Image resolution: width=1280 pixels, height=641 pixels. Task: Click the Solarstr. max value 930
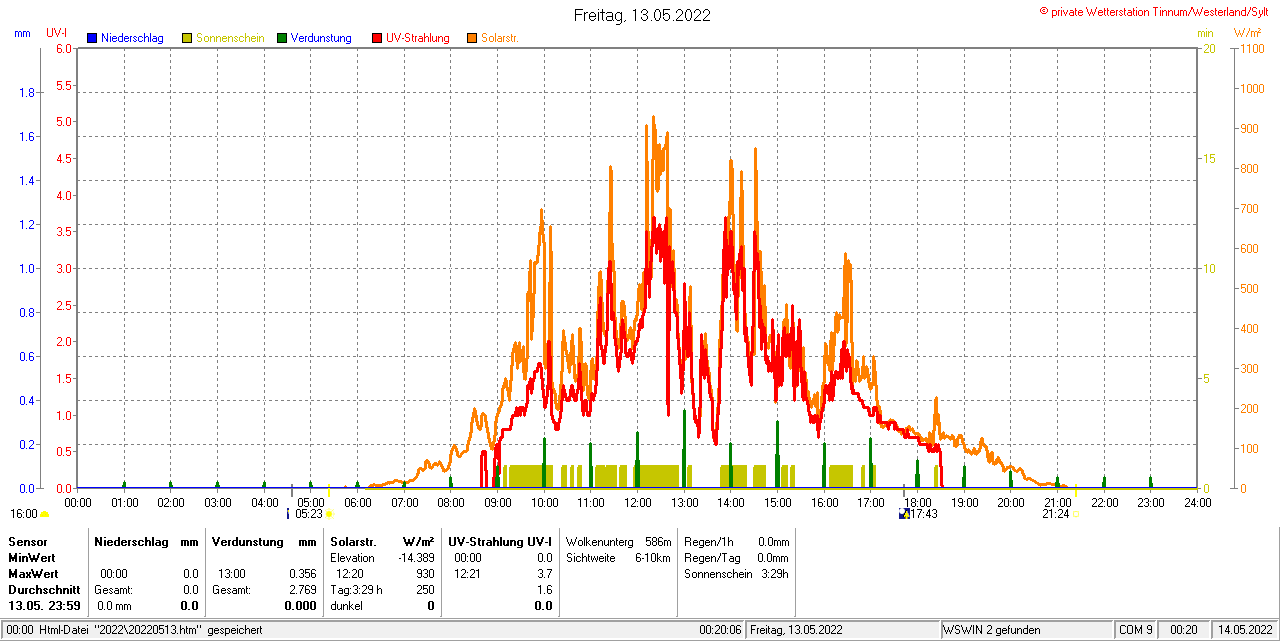click(425, 573)
